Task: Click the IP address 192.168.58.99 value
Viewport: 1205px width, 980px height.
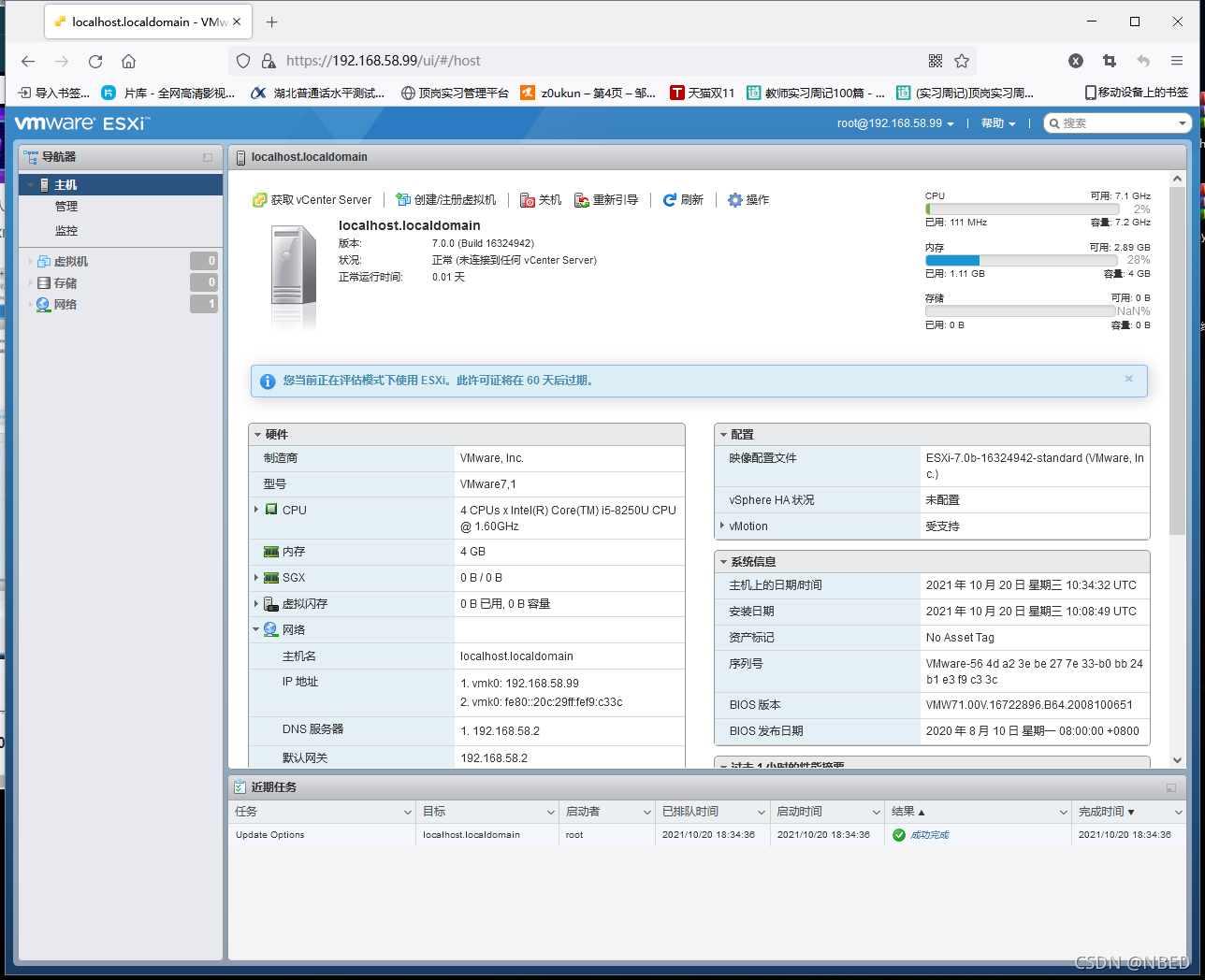Action: click(x=519, y=684)
